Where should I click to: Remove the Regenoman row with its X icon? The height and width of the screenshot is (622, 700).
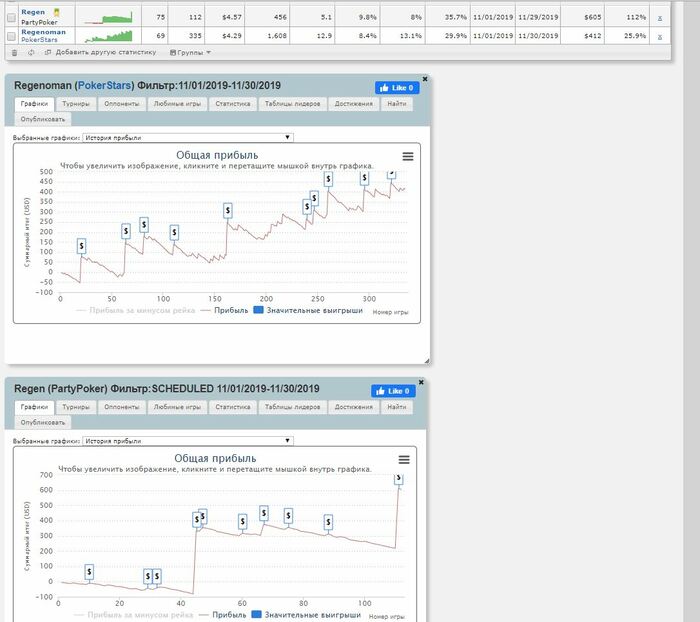point(660,37)
